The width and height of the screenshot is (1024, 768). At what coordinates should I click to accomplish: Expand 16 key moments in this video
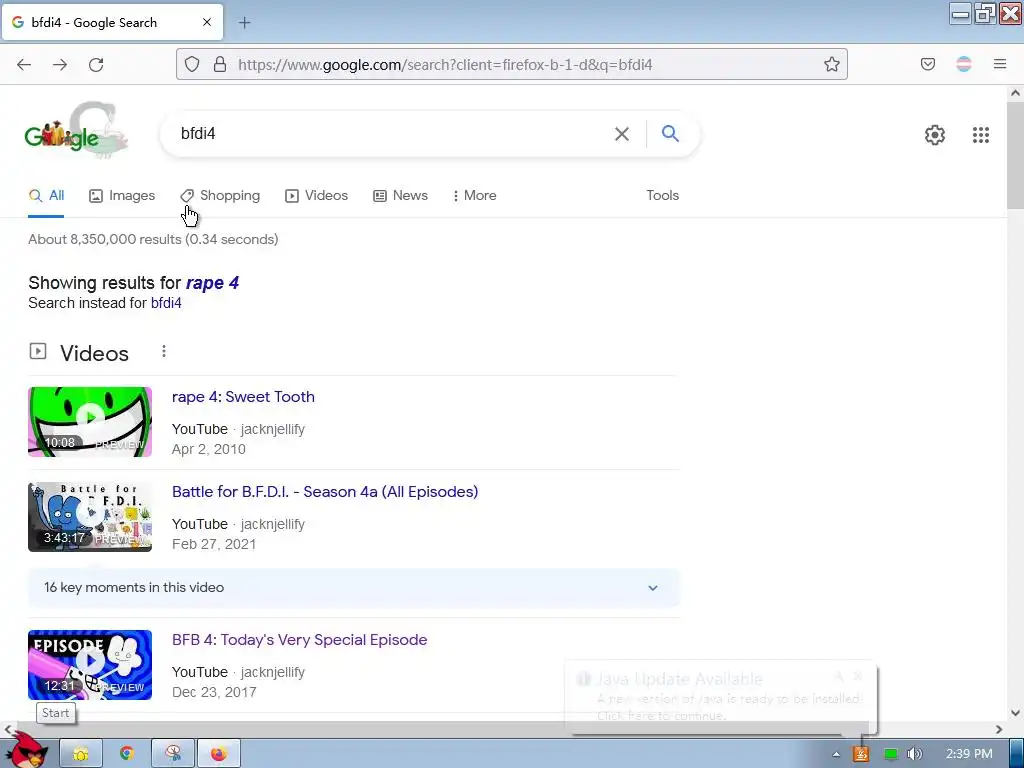(x=353, y=588)
